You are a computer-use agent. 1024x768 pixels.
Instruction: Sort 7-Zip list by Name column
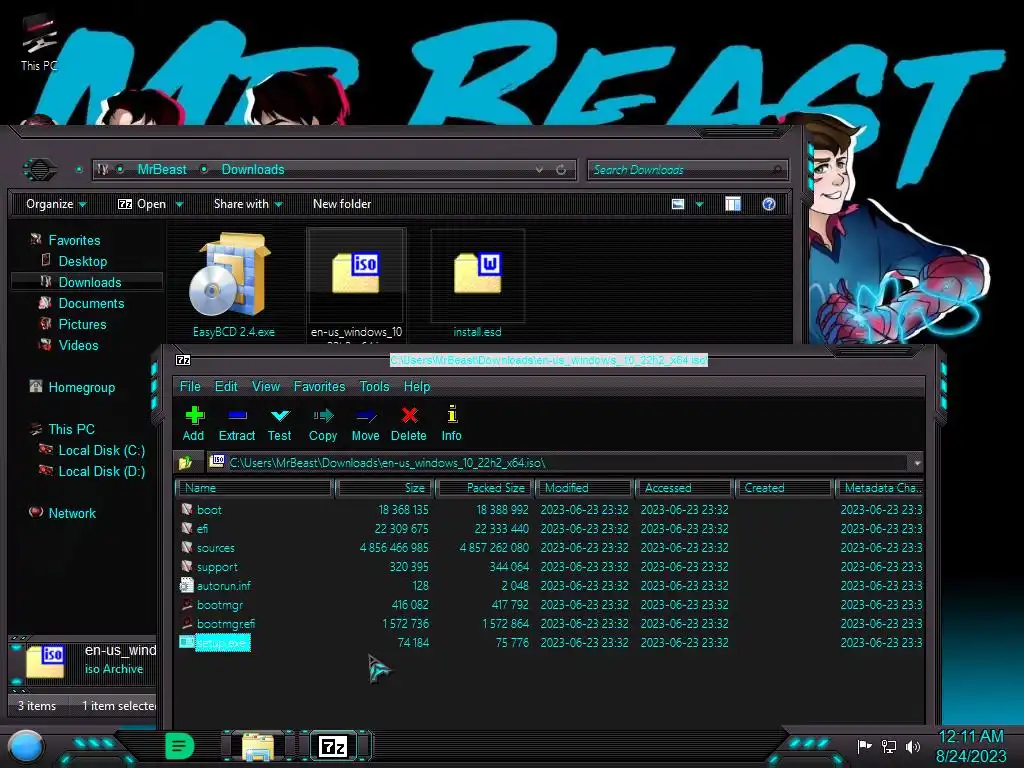coord(254,488)
